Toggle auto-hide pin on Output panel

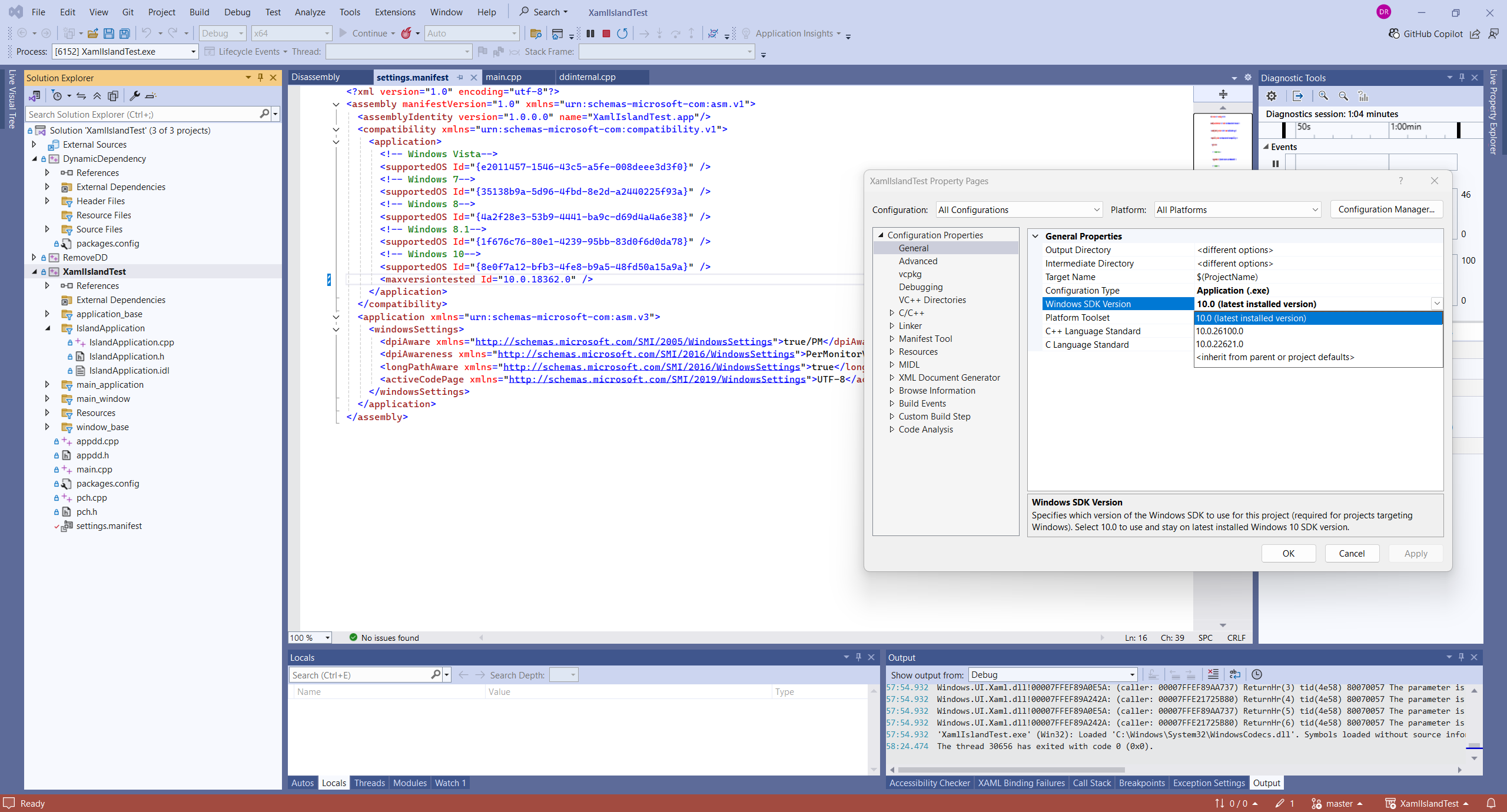pyautogui.click(x=1461, y=657)
